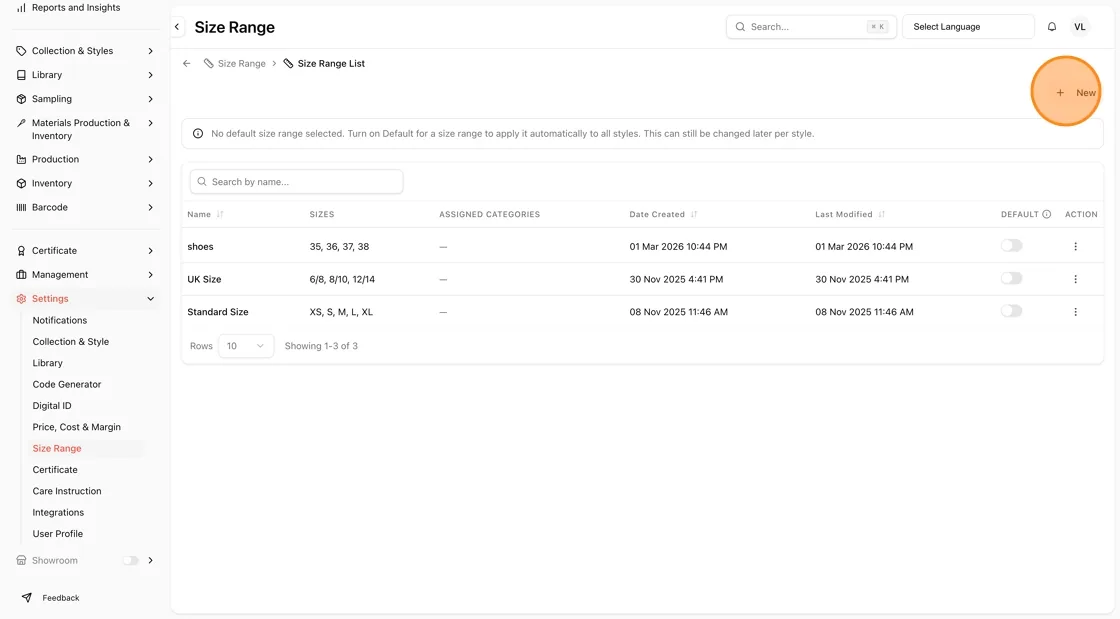Expand the Collection & Styles chevron
The height and width of the screenshot is (619, 1120).
click(151, 51)
